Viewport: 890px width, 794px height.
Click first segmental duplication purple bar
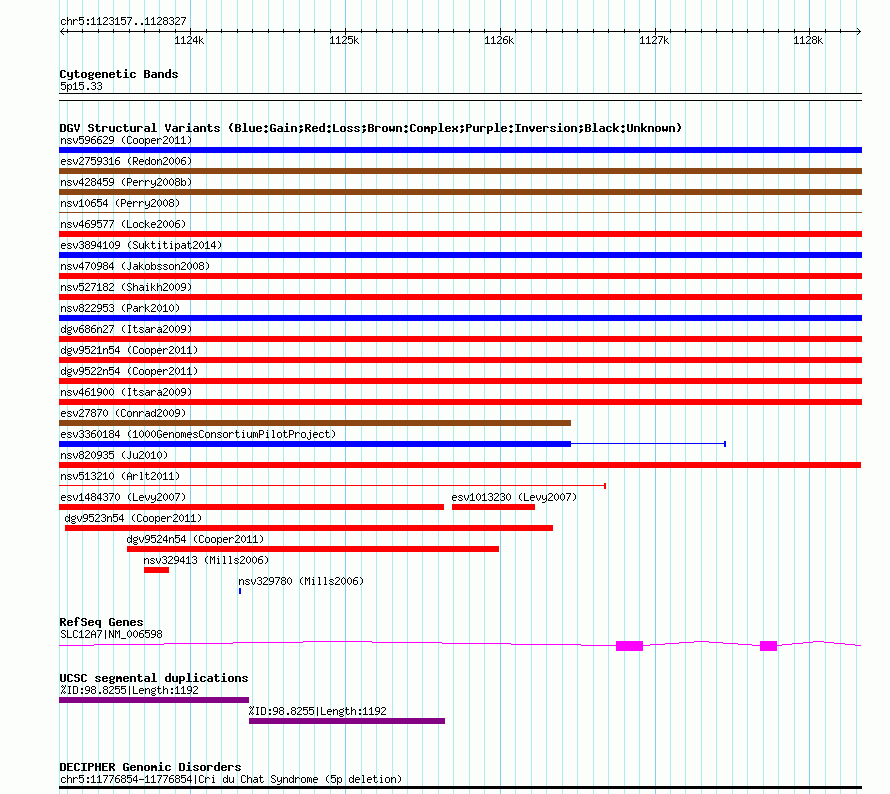coord(154,700)
